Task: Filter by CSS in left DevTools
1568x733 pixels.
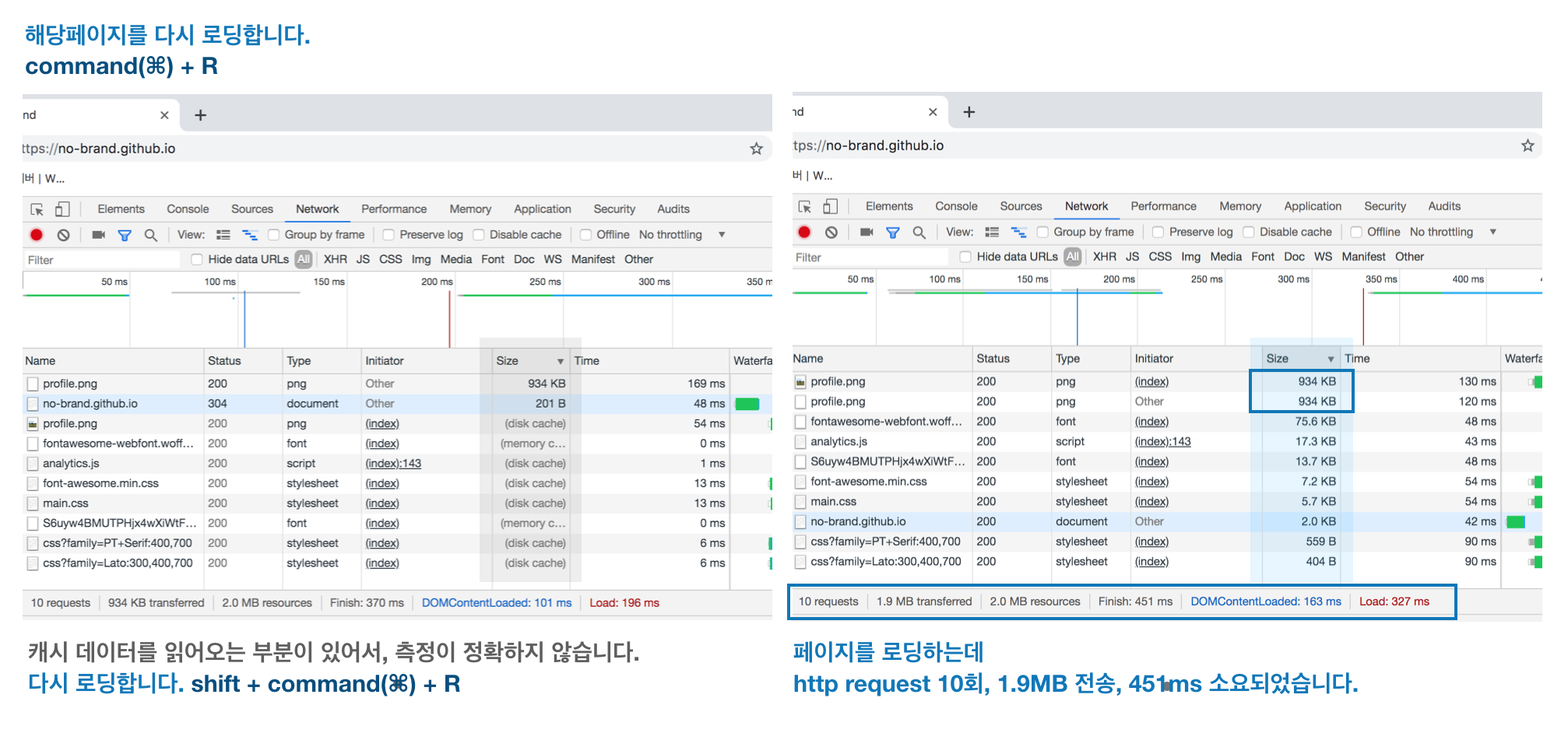Action: click(390, 259)
